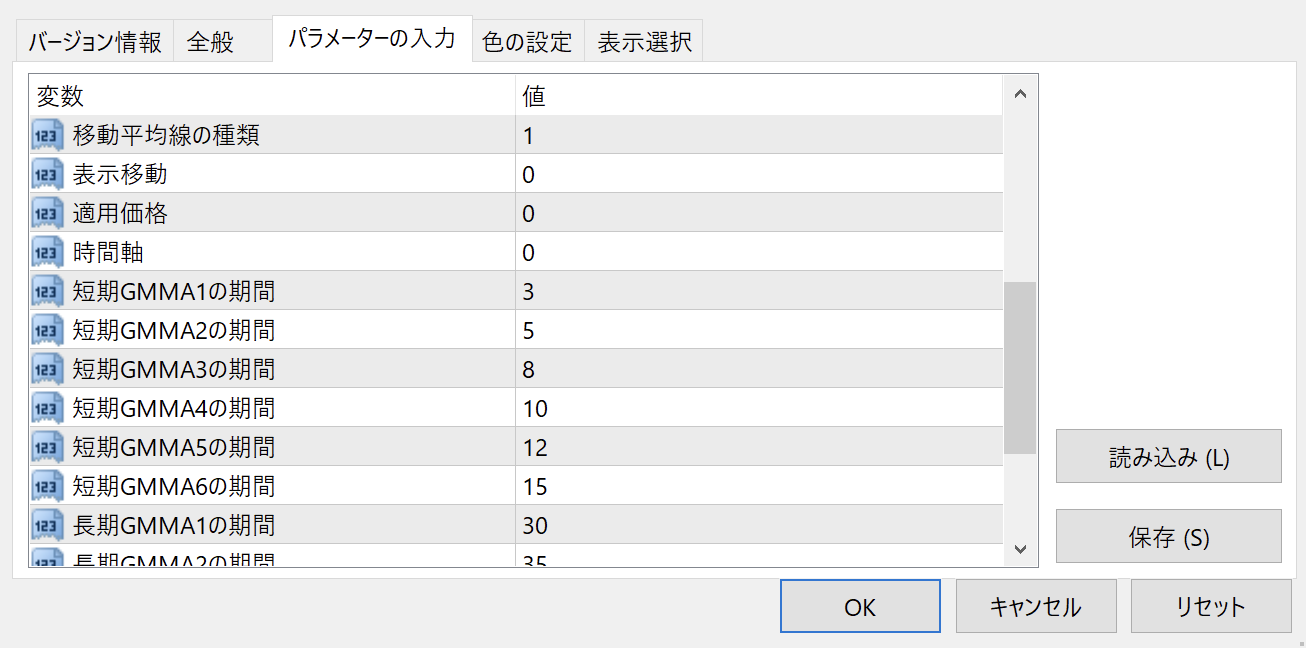Click the icon beside 長期GMMA1の期間
This screenshot has width=1306, height=648.
[48, 525]
